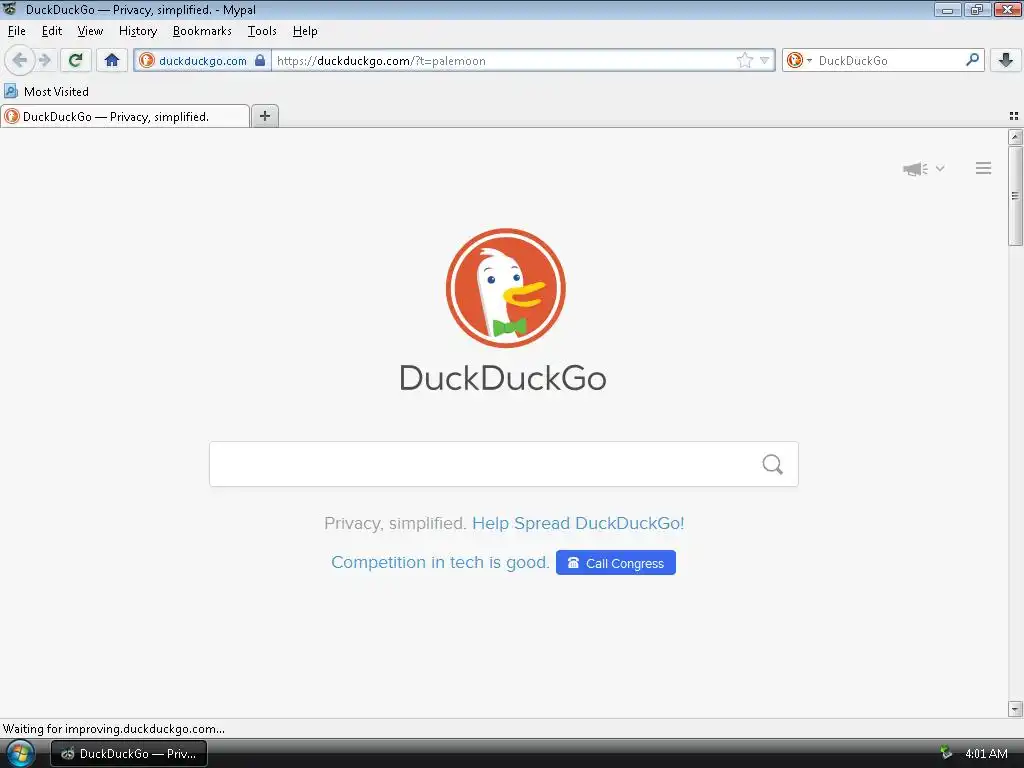Click the Call Congress button
1024x768 pixels.
(x=616, y=563)
